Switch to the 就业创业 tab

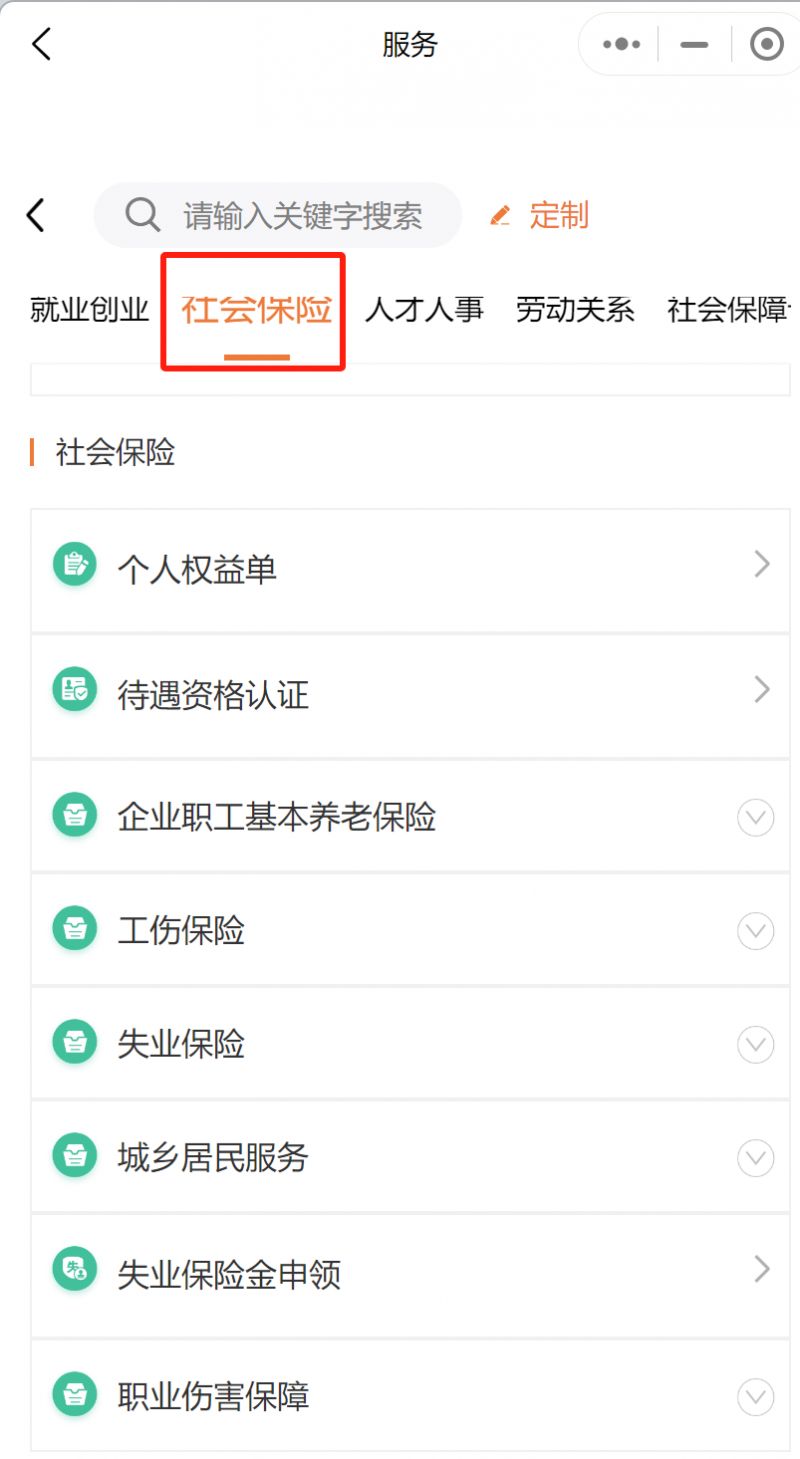[90, 310]
